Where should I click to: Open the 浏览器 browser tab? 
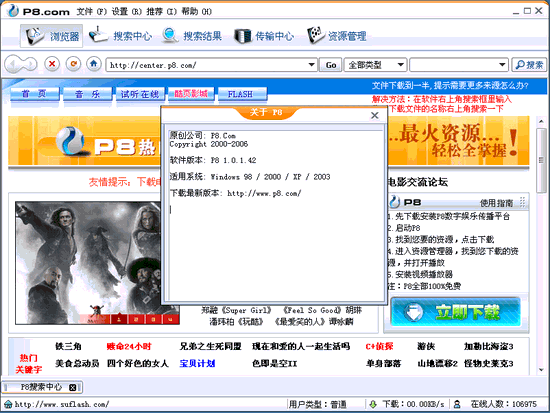[x=52, y=36]
